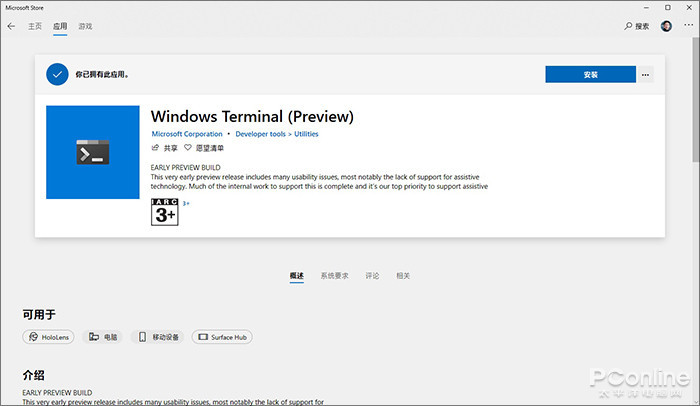
Task: Click the HoloLens device chip
Action: (x=48, y=337)
